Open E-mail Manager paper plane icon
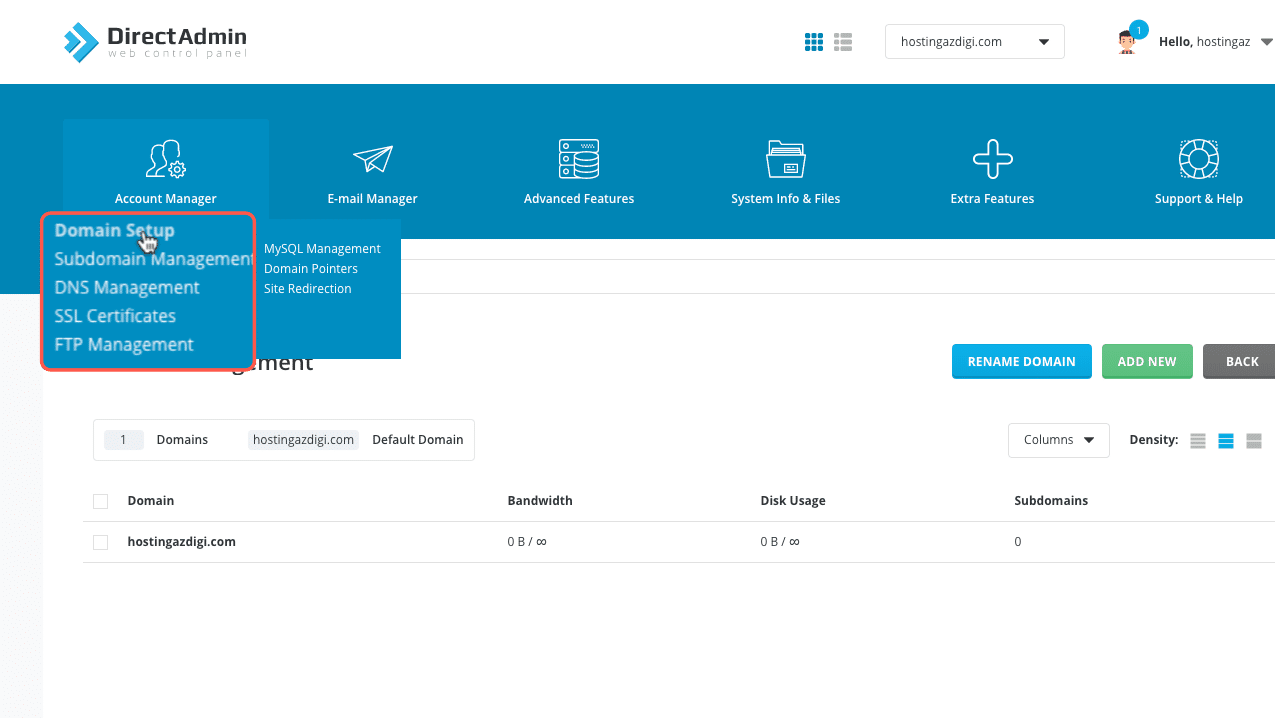The width and height of the screenshot is (1275, 718). [372, 160]
